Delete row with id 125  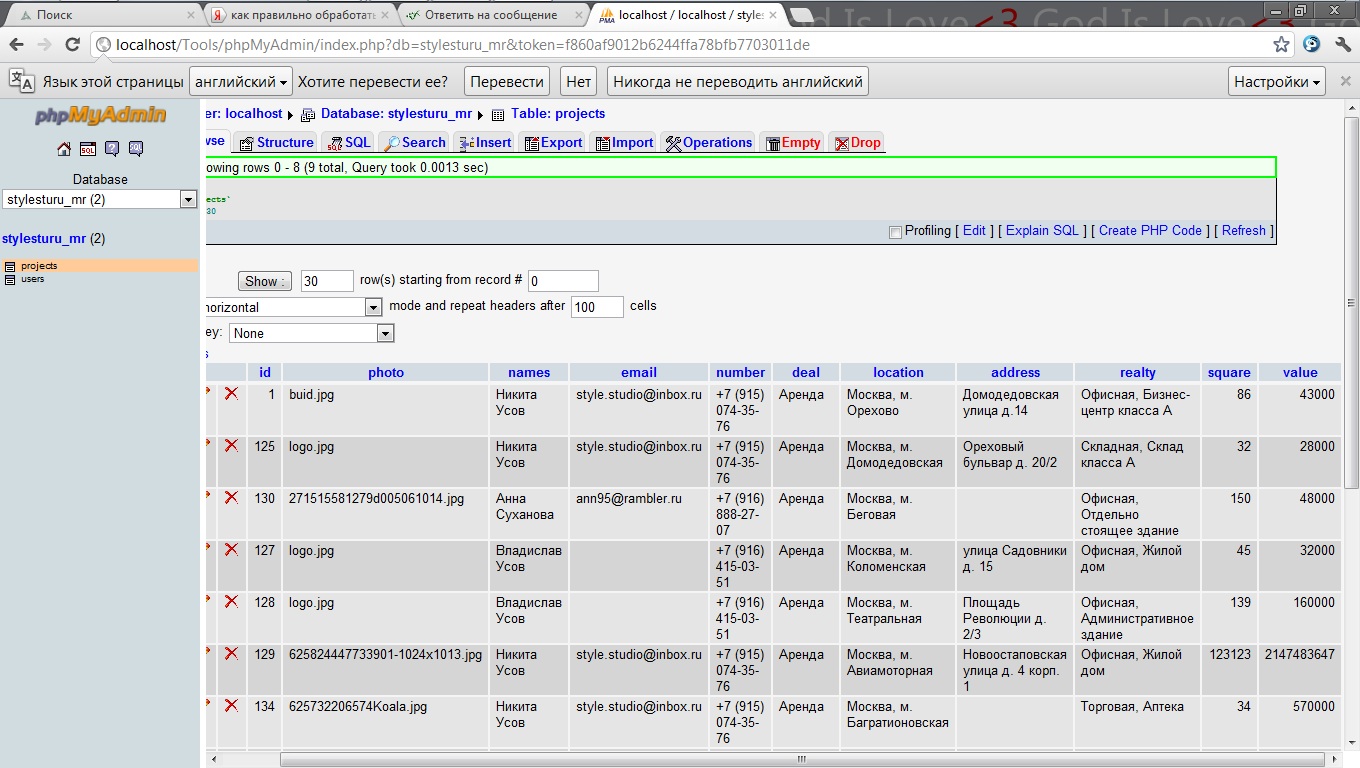pyautogui.click(x=231, y=446)
